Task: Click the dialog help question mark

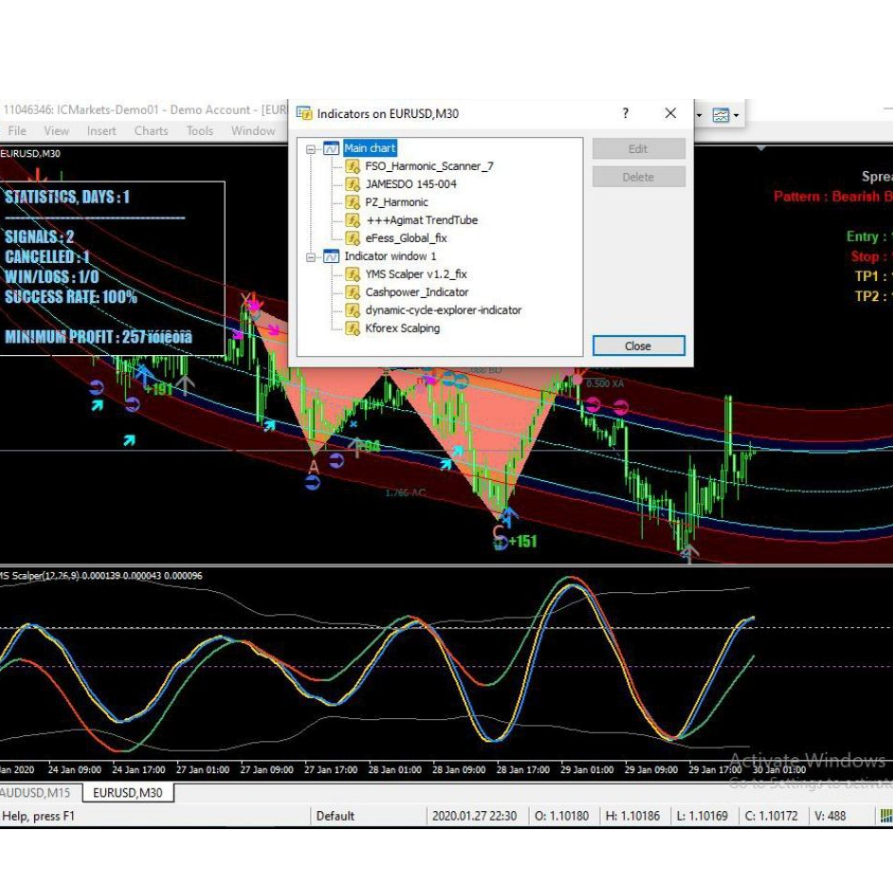Action: pyautogui.click(x=624, y=113)
